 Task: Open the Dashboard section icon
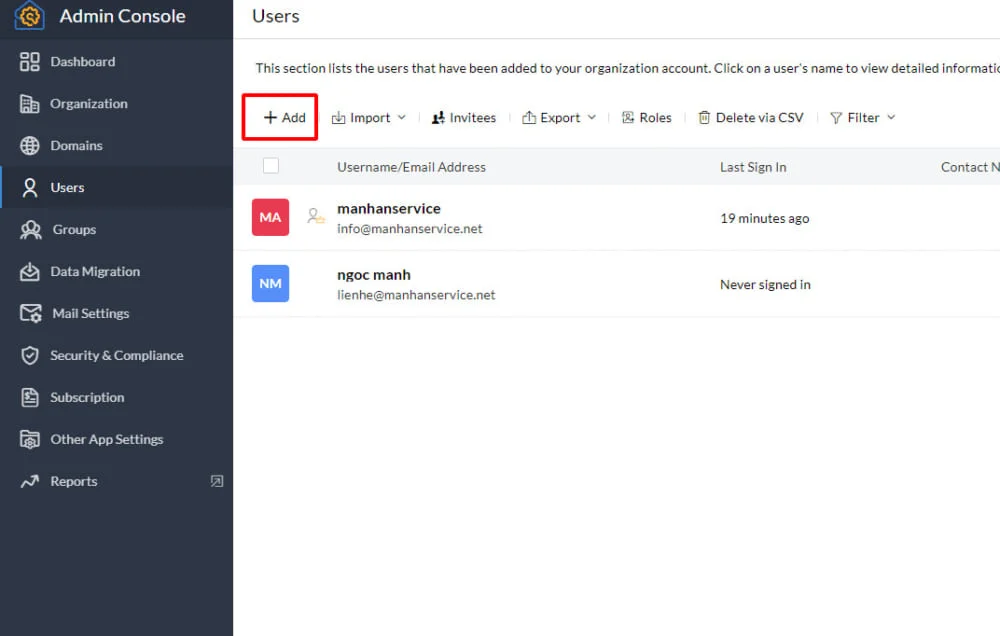tap(28, 61)
